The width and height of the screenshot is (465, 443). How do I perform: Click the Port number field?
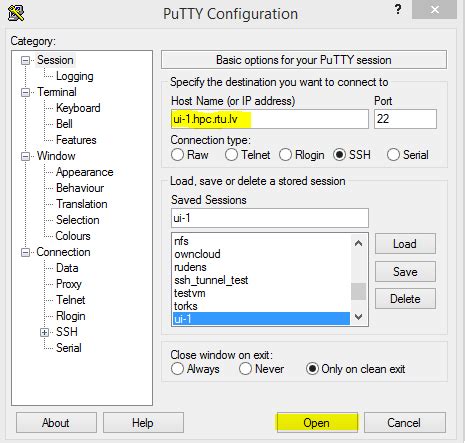point(405,119)
